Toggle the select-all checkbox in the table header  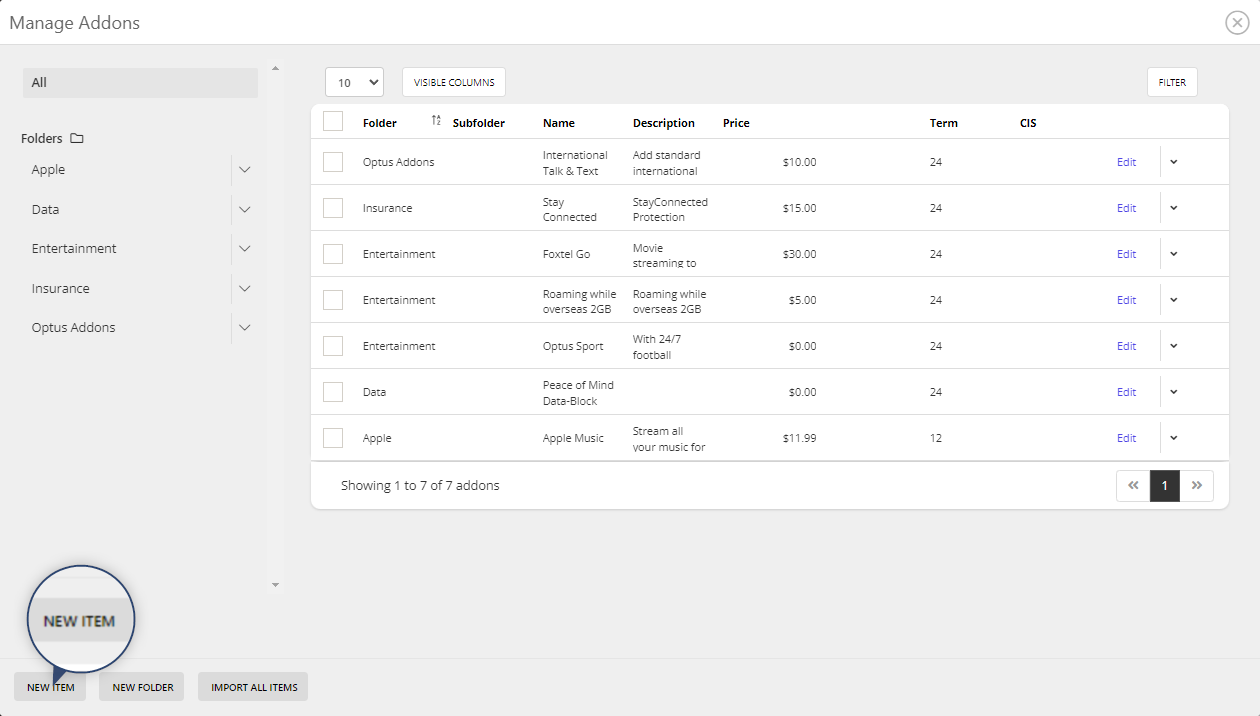(333, 120)
